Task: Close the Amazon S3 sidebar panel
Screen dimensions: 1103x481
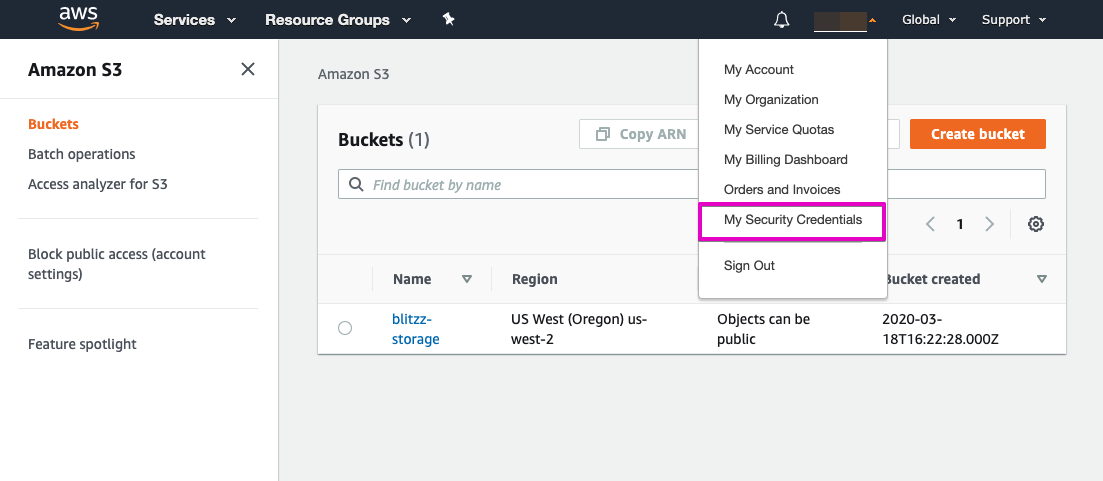Action: [x=248, y=69]
